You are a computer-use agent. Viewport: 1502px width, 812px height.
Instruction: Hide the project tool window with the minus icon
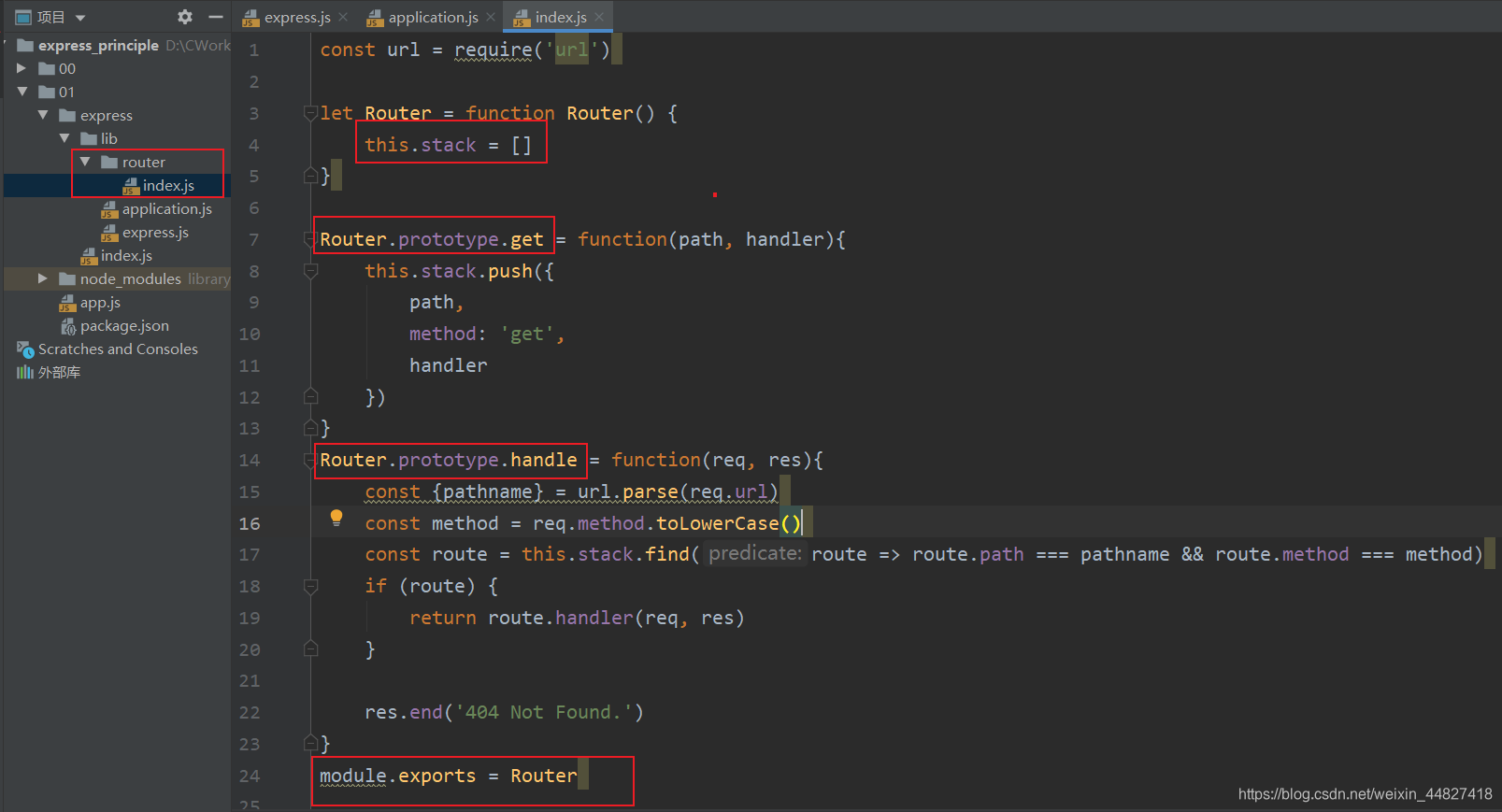coord(216,17)
